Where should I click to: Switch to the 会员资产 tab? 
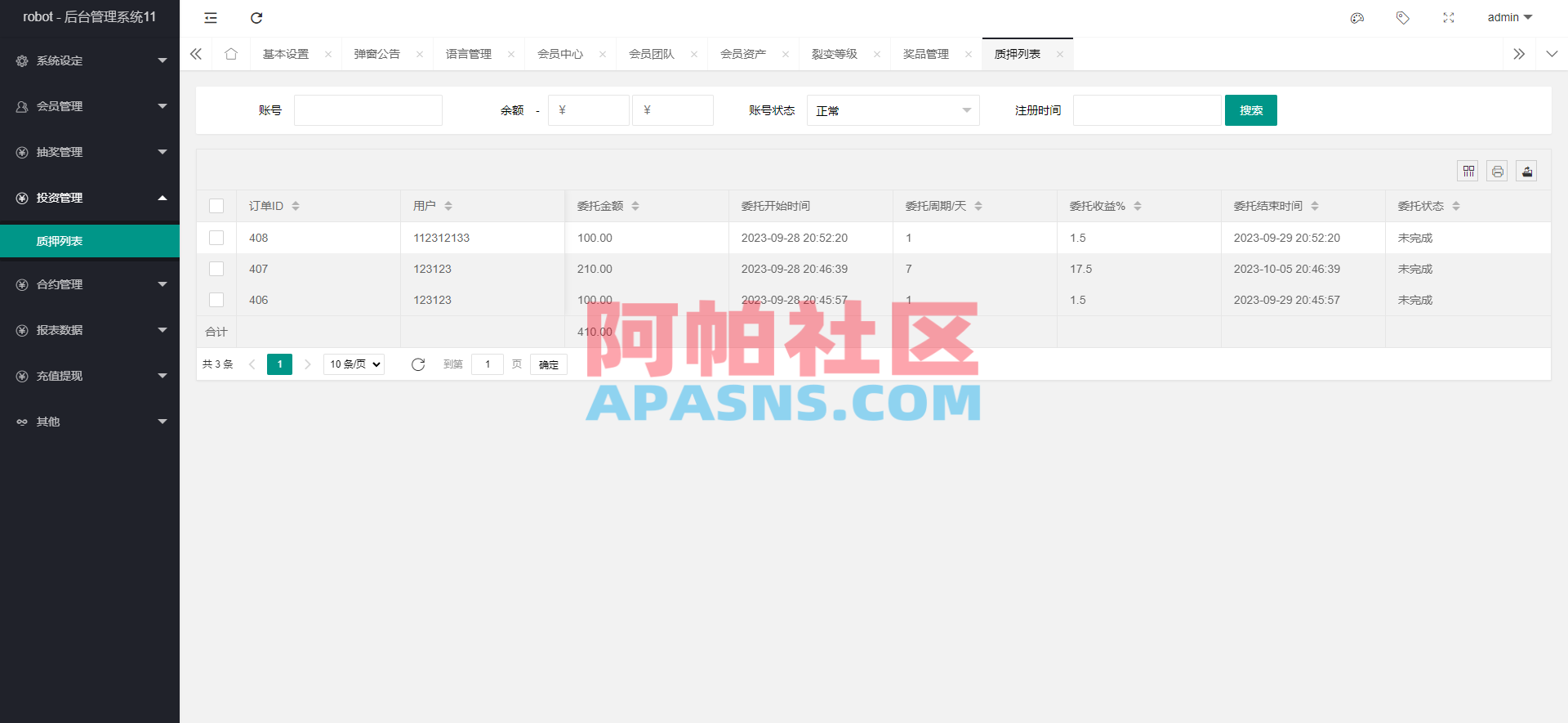click(743, 54)
